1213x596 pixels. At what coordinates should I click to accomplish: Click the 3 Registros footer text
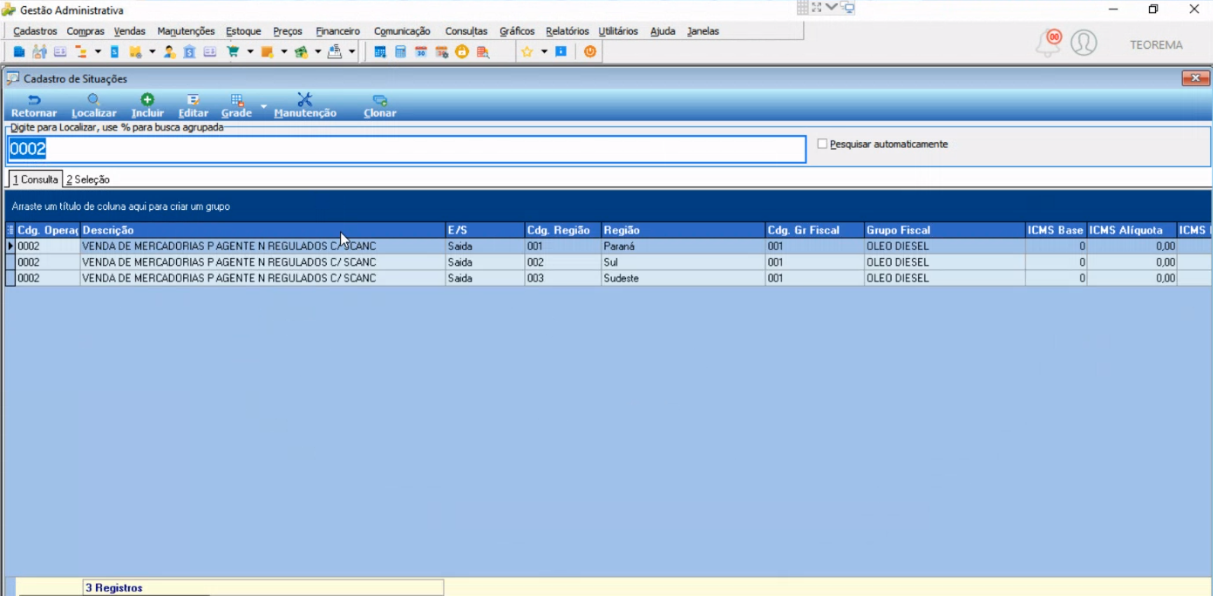click(114, 588)
